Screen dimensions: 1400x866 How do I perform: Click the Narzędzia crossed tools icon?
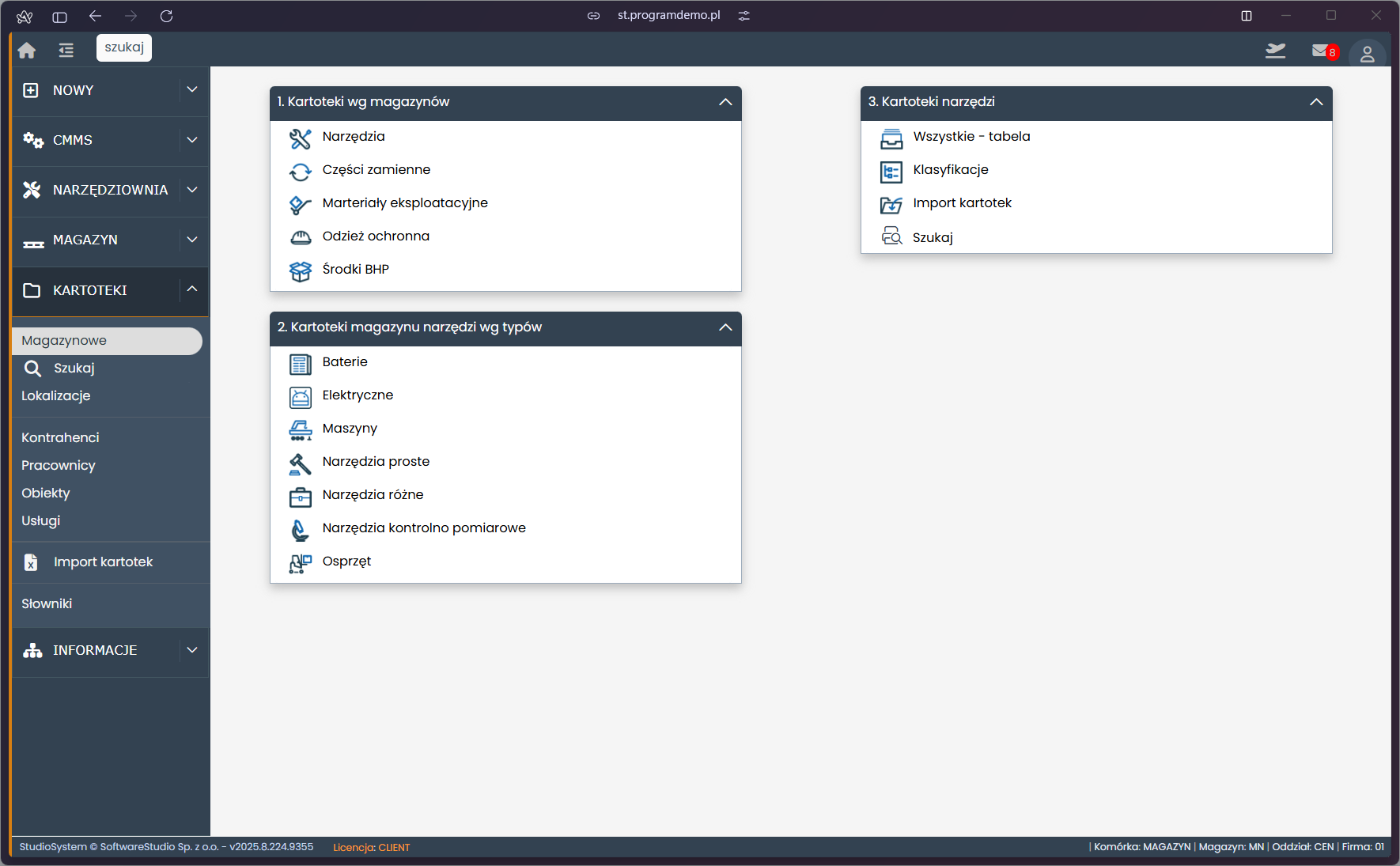pyautogui.click(x=300, y=138)
